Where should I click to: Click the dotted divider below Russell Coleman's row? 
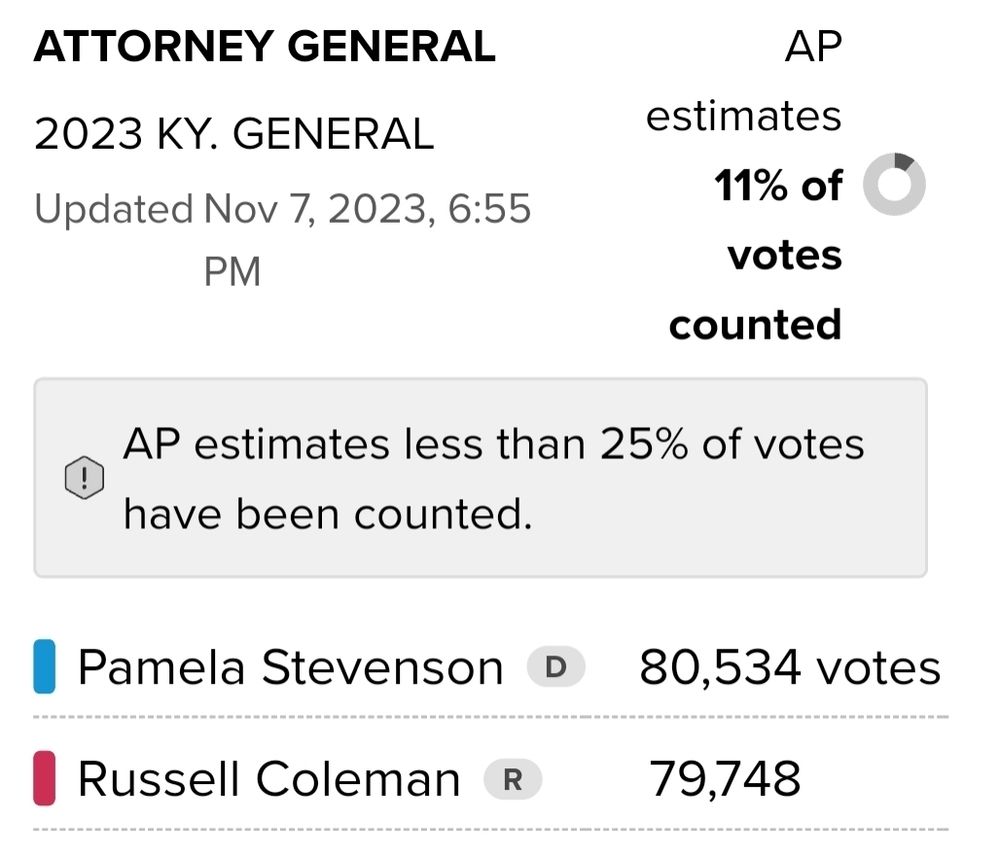pyautogui.click(x=490, y=829)
